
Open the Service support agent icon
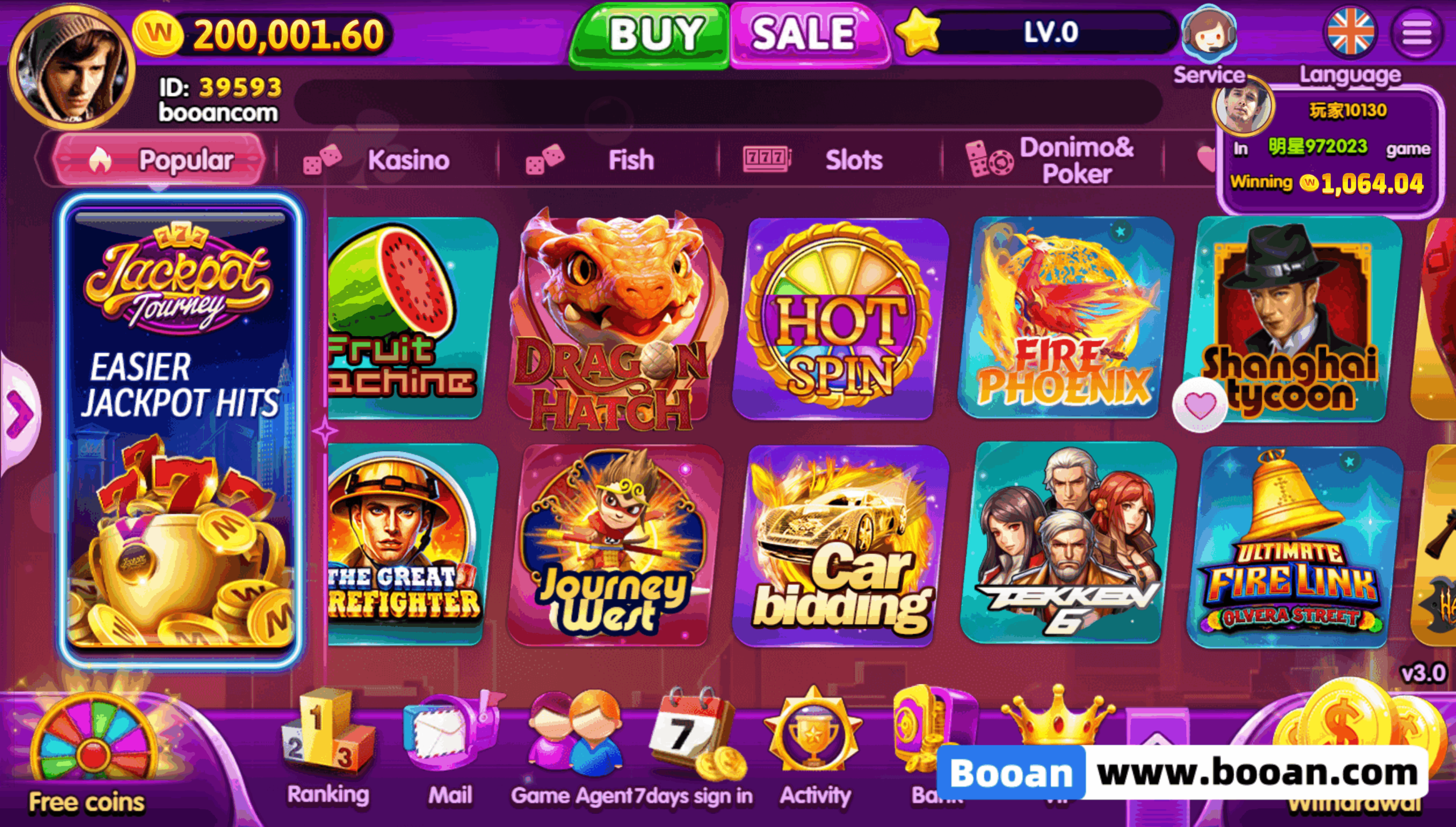(1209, 34)
